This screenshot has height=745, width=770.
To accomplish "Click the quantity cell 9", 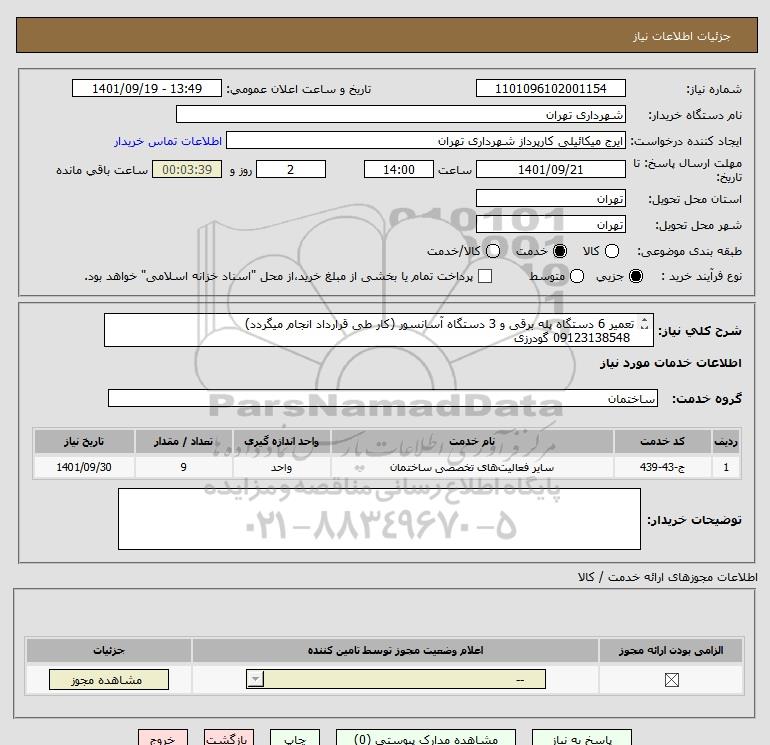I will click(183, 467).
